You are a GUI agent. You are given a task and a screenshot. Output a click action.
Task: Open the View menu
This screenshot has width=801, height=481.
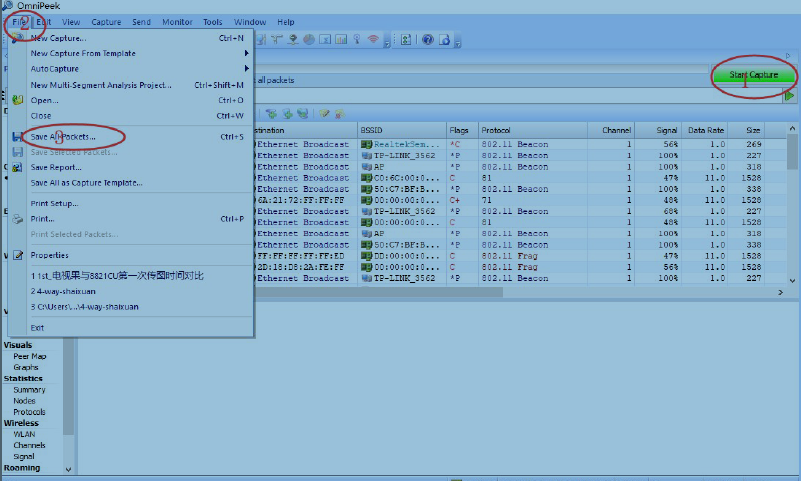click(71, 22)
